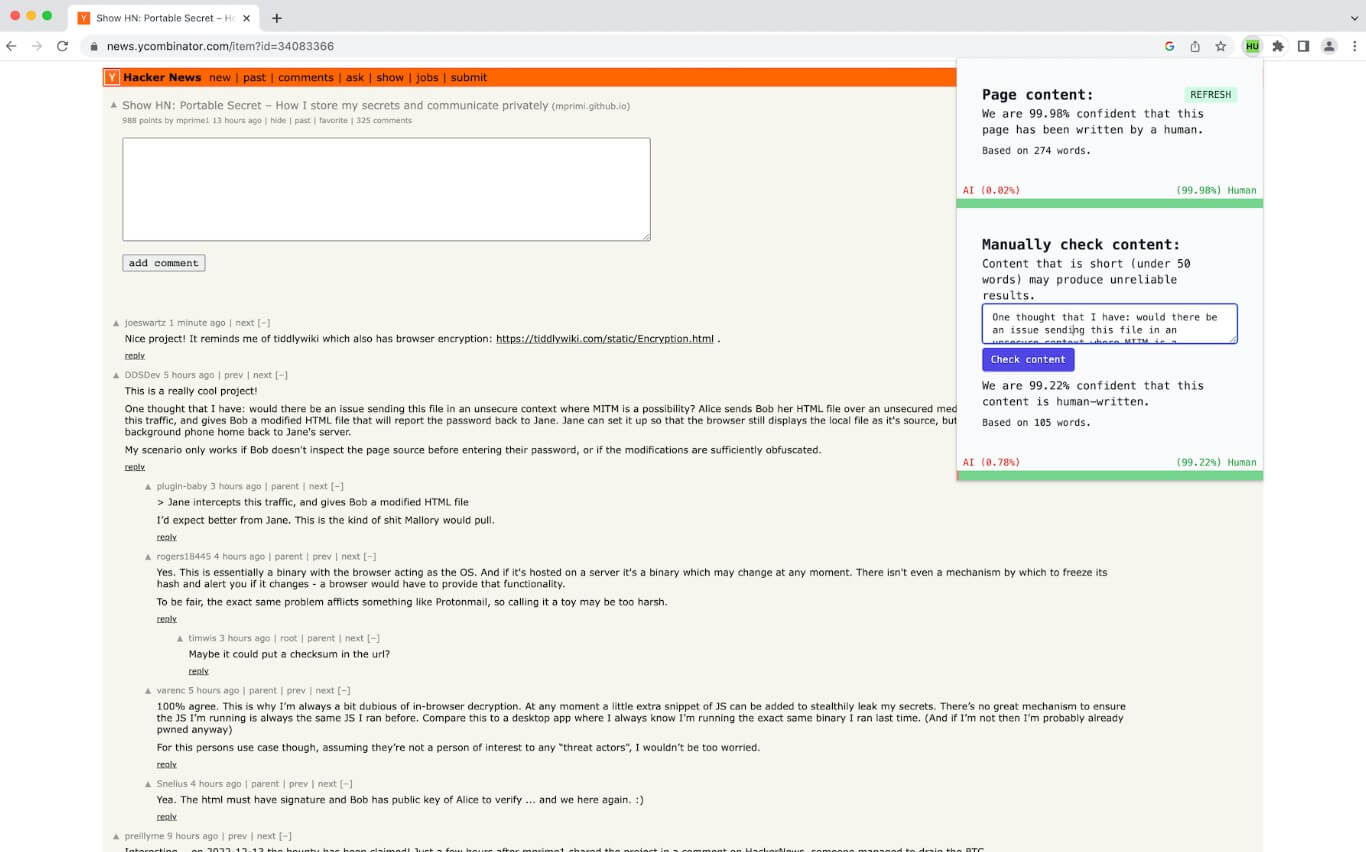Screen dimensions: 1366x852
Task: Open the 'jobs' section
Action: pos(427,77)
